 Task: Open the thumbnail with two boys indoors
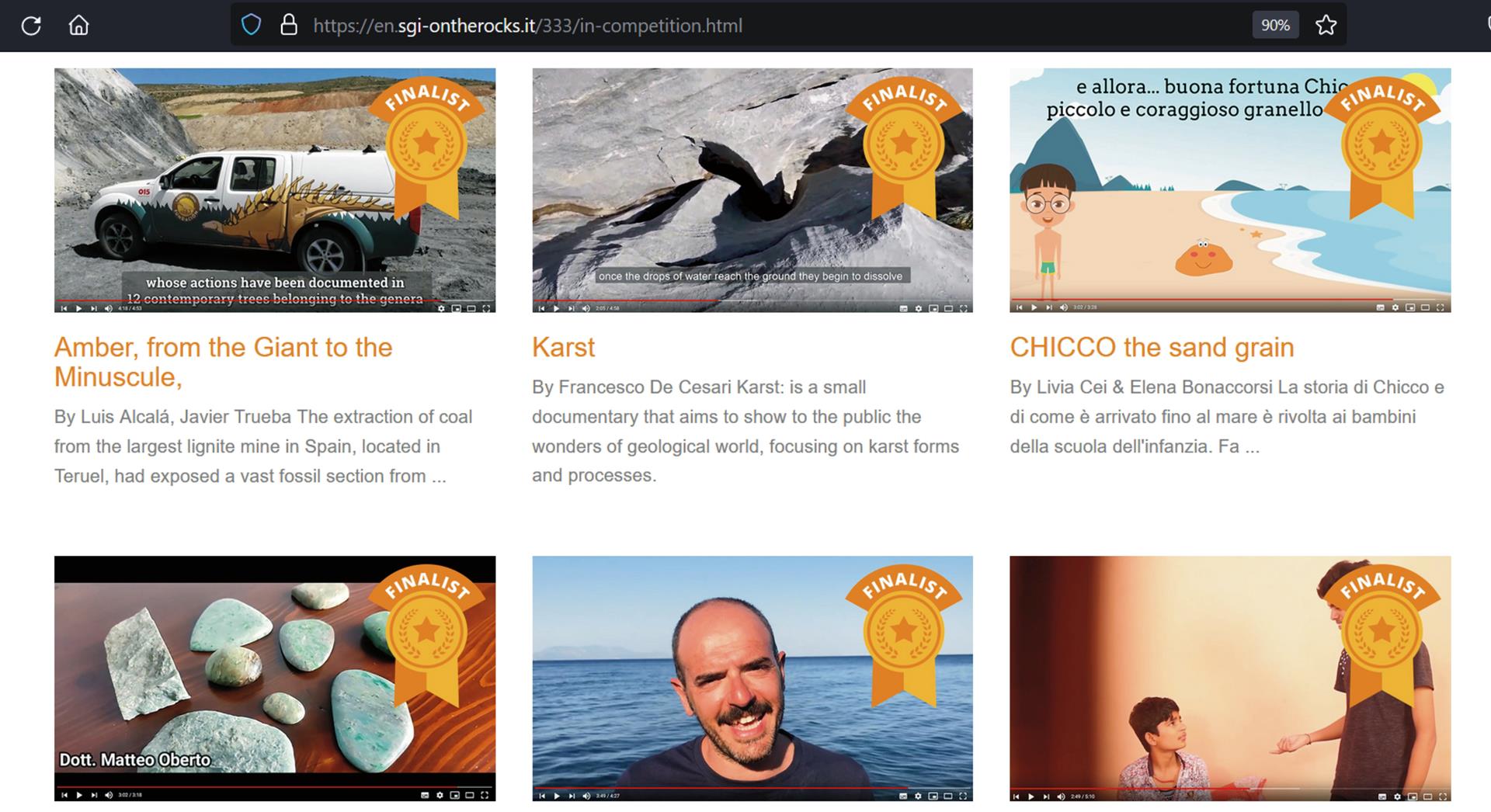1230,678
